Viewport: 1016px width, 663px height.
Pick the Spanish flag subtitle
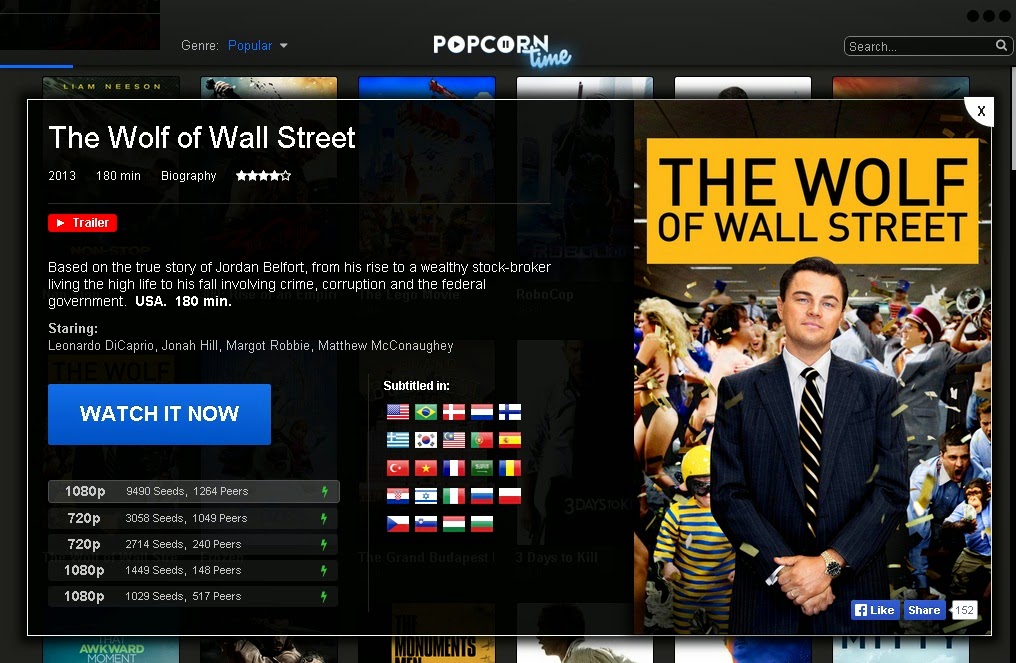tap(509, 440)
